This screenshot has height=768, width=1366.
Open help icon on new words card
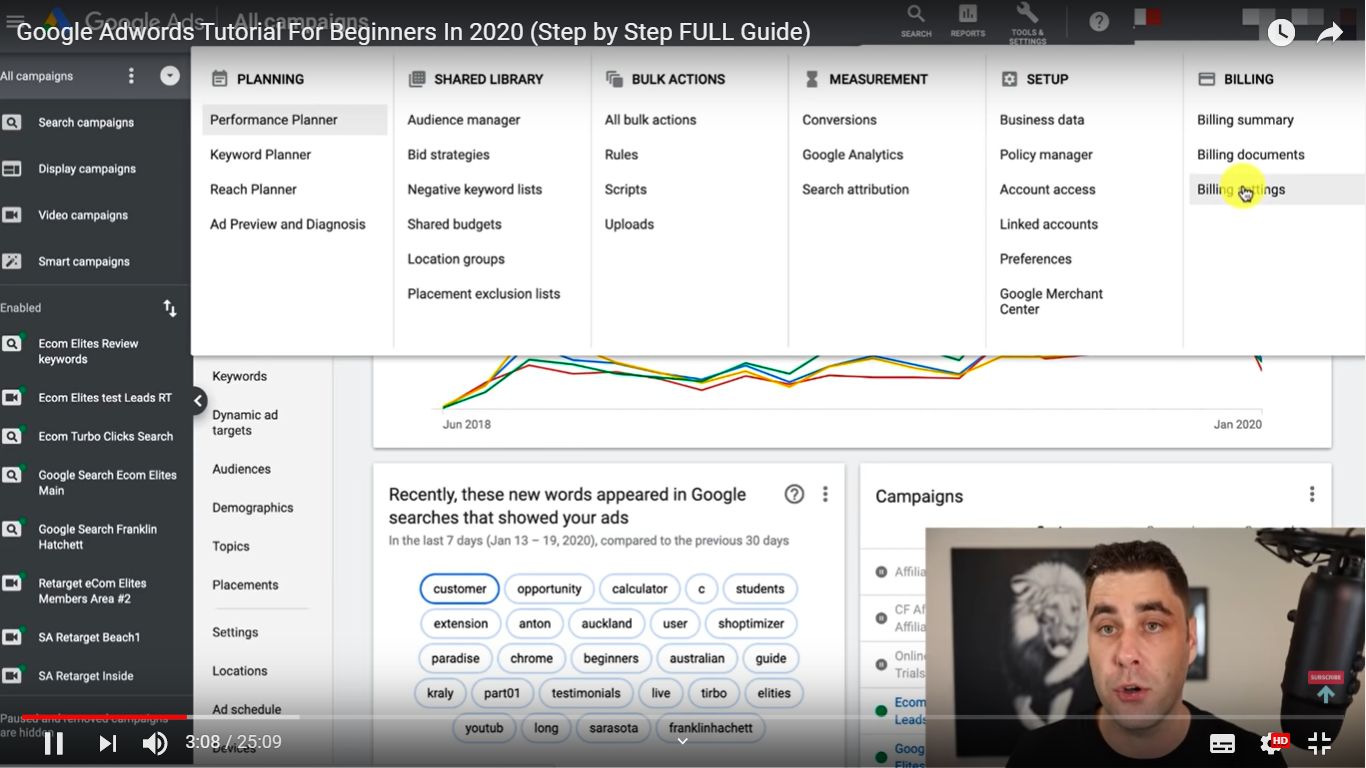pyautogui.click(x=794, y=494)
